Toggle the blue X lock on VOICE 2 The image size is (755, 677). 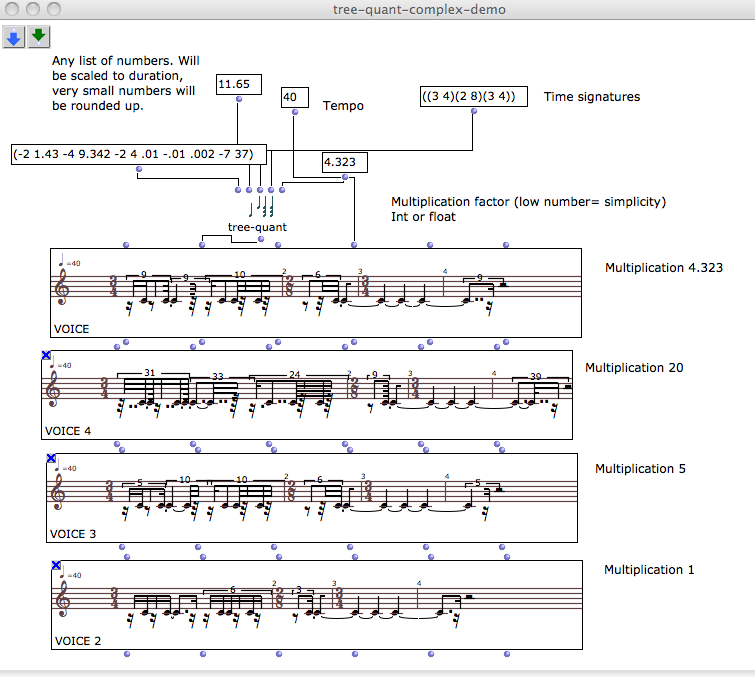pos(57,566)
